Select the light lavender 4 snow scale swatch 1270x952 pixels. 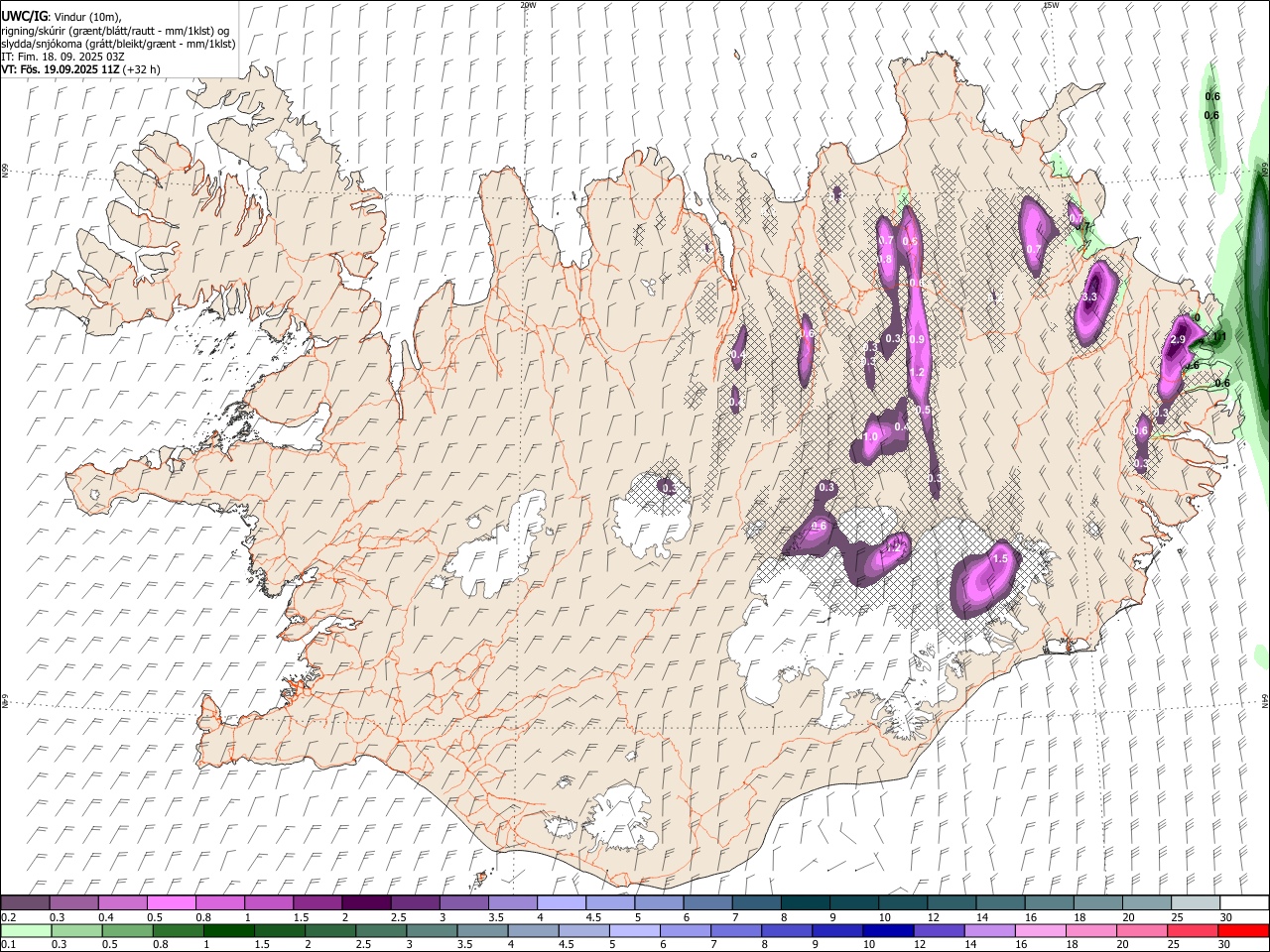click(x=562, y=903)
